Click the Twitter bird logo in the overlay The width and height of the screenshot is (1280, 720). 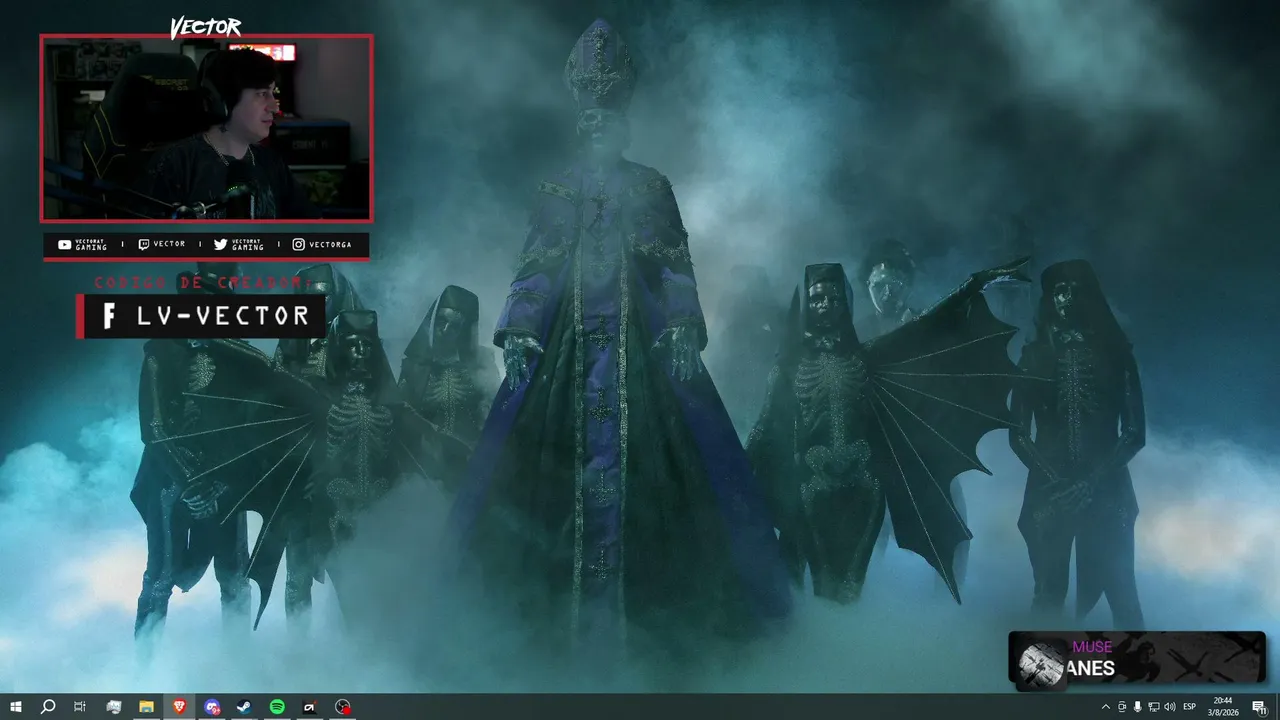click(x=221, y=244)
